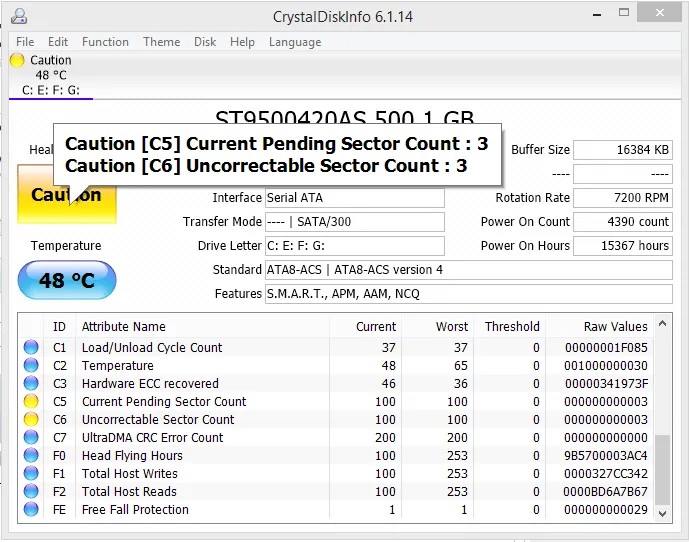Click the Standard field showing ATA8-ACS

[x=469, y=269]
